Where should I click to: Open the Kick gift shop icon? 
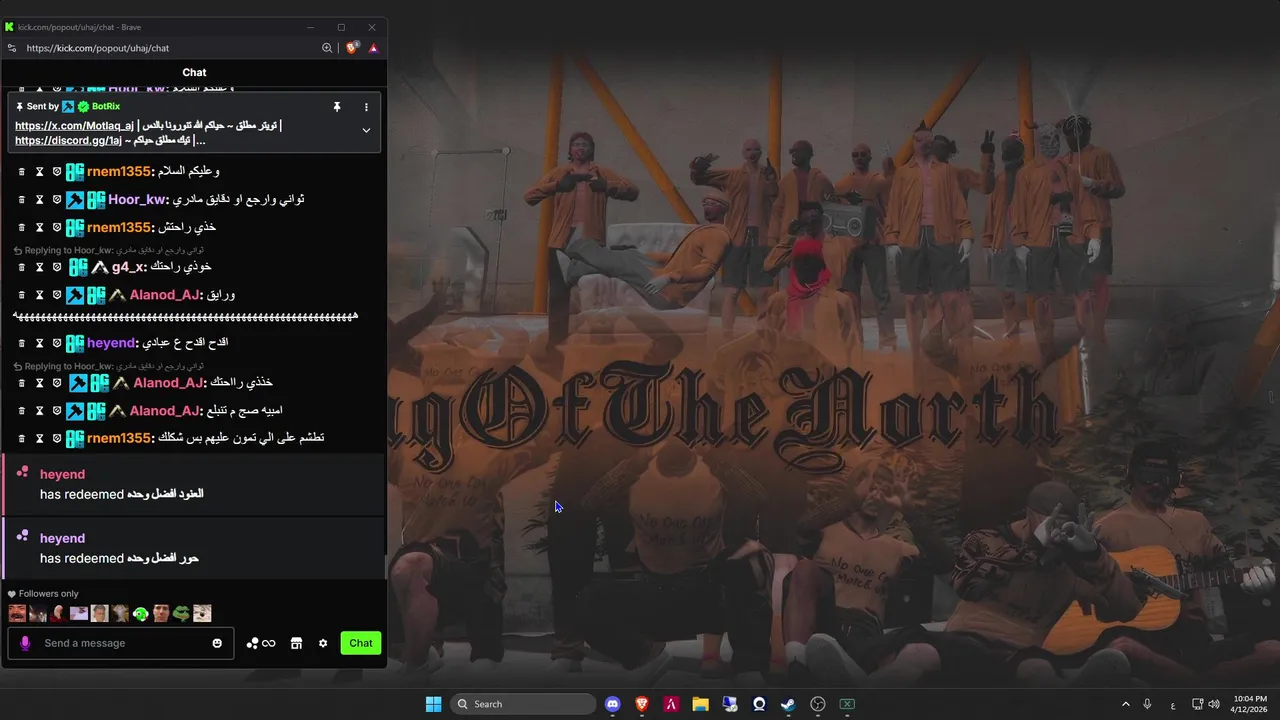(x=296, y=643)
